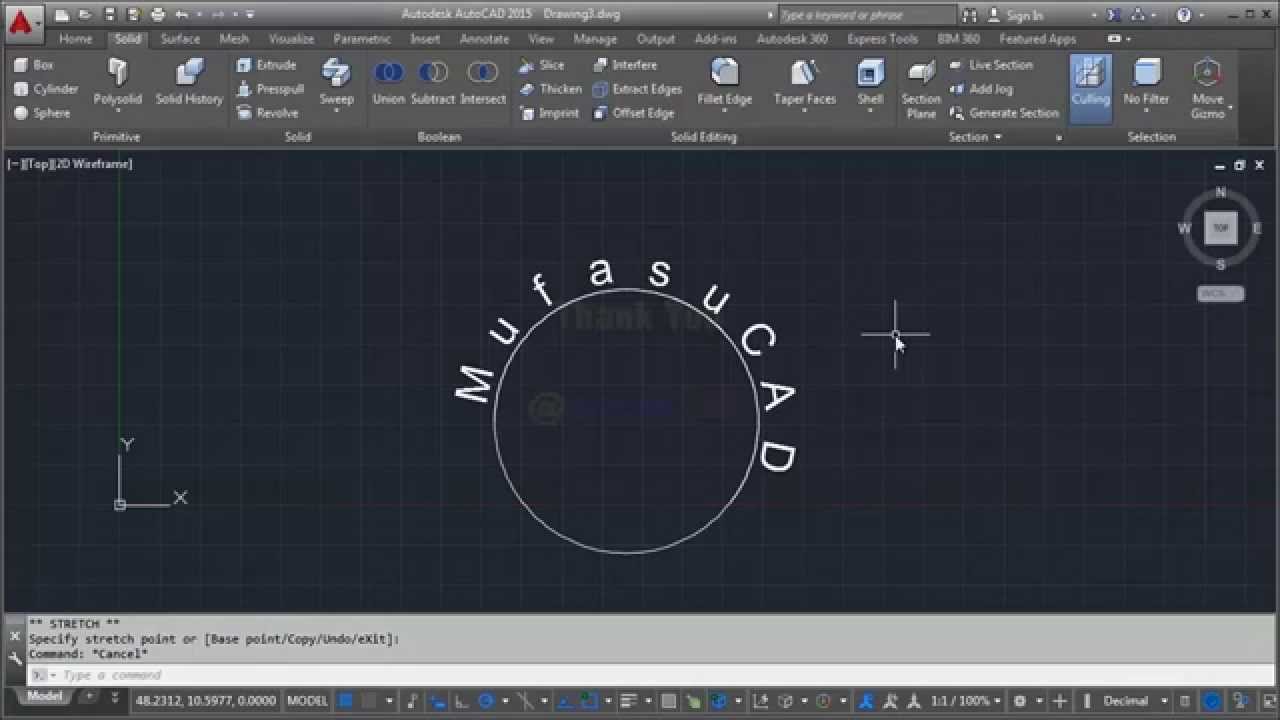Open the annotation scale 1:1 dropdown
Viewport: 1280px width, 720px height.
pyautogui.click(x=960, y=701)
